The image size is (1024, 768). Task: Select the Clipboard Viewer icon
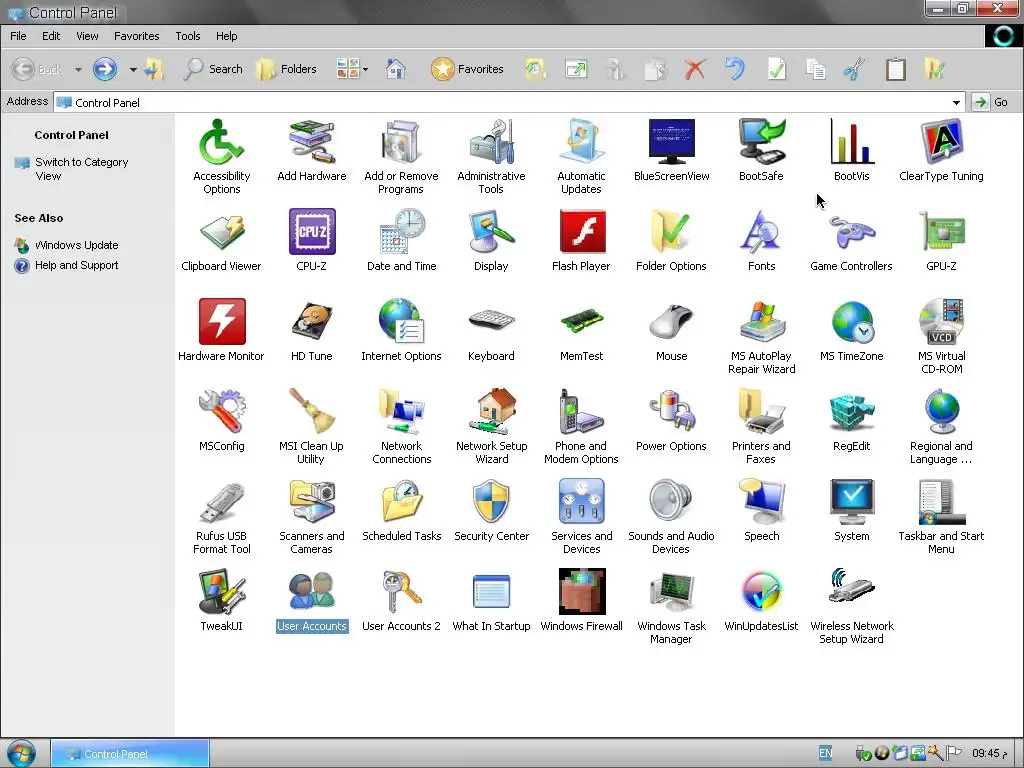pos(221,232)
